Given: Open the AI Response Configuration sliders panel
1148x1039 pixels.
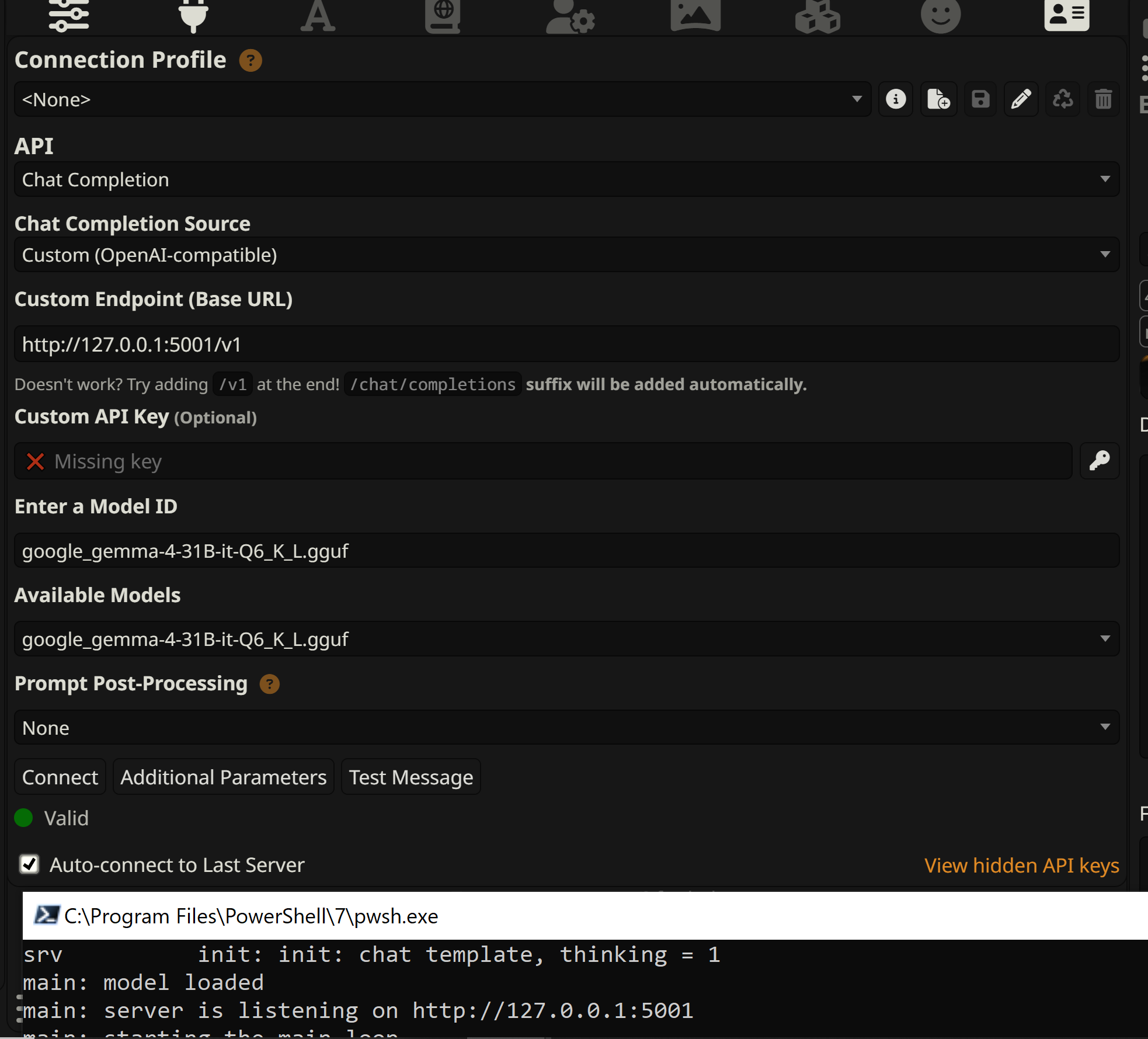Looking at the screenshot, I should point(69,15).
